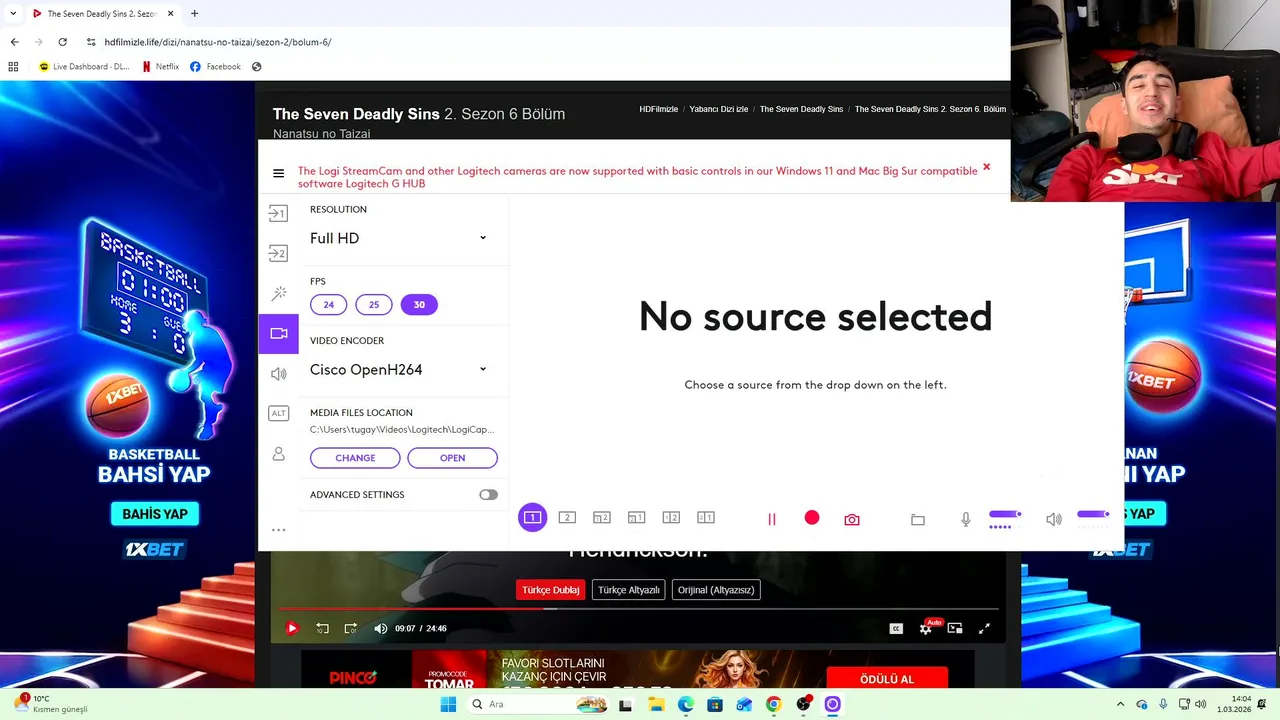1280x720 pixels.
Task: Select Türkçe Altyazılı option
Action: tap(629, 590)
